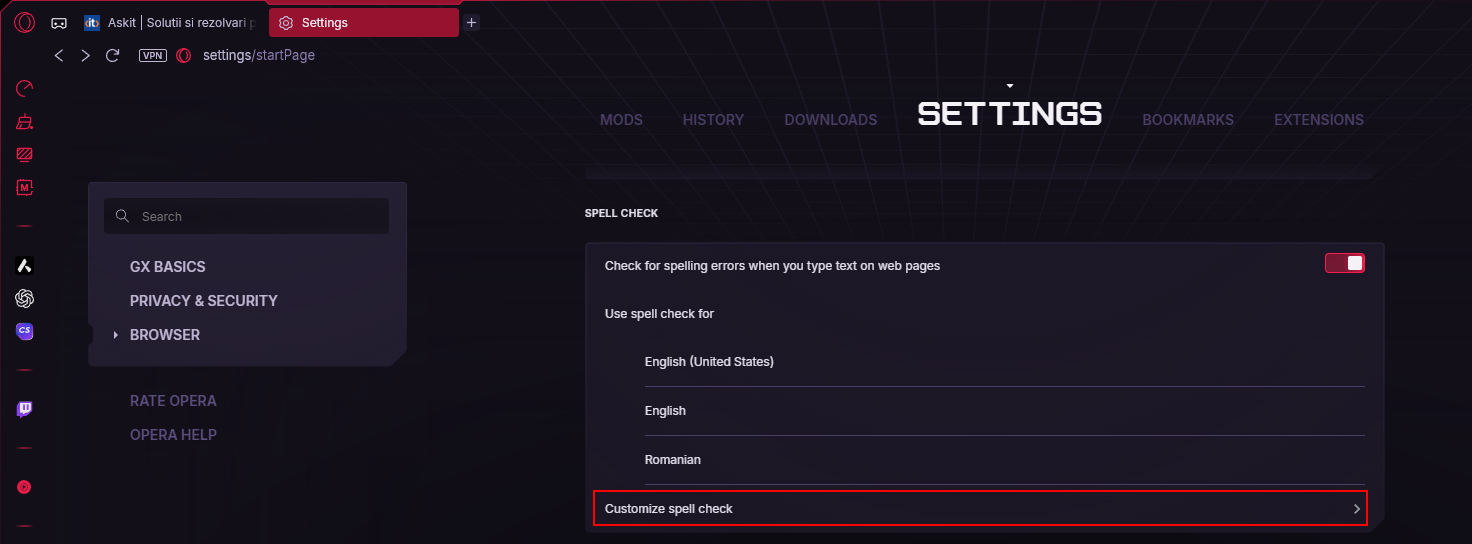The height and width of the screenshot is (544, 1472).
Task: Disable spell check for web pages
Action: pos(1344,263)
